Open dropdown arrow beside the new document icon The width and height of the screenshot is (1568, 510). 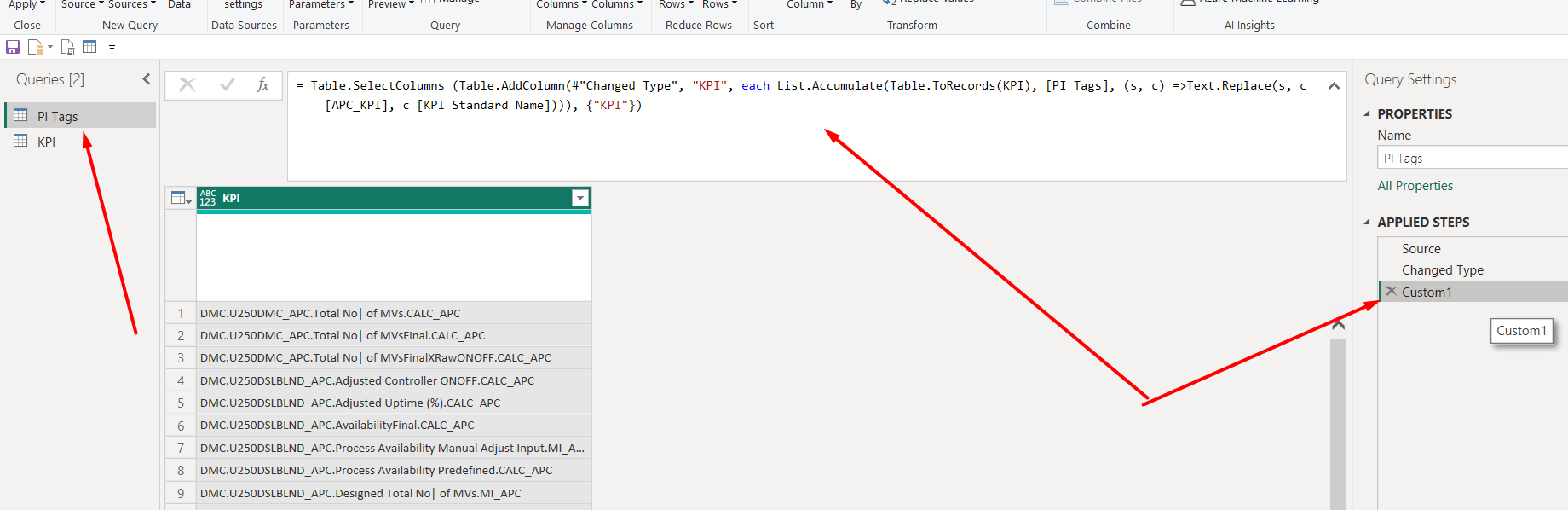(49, 47)
